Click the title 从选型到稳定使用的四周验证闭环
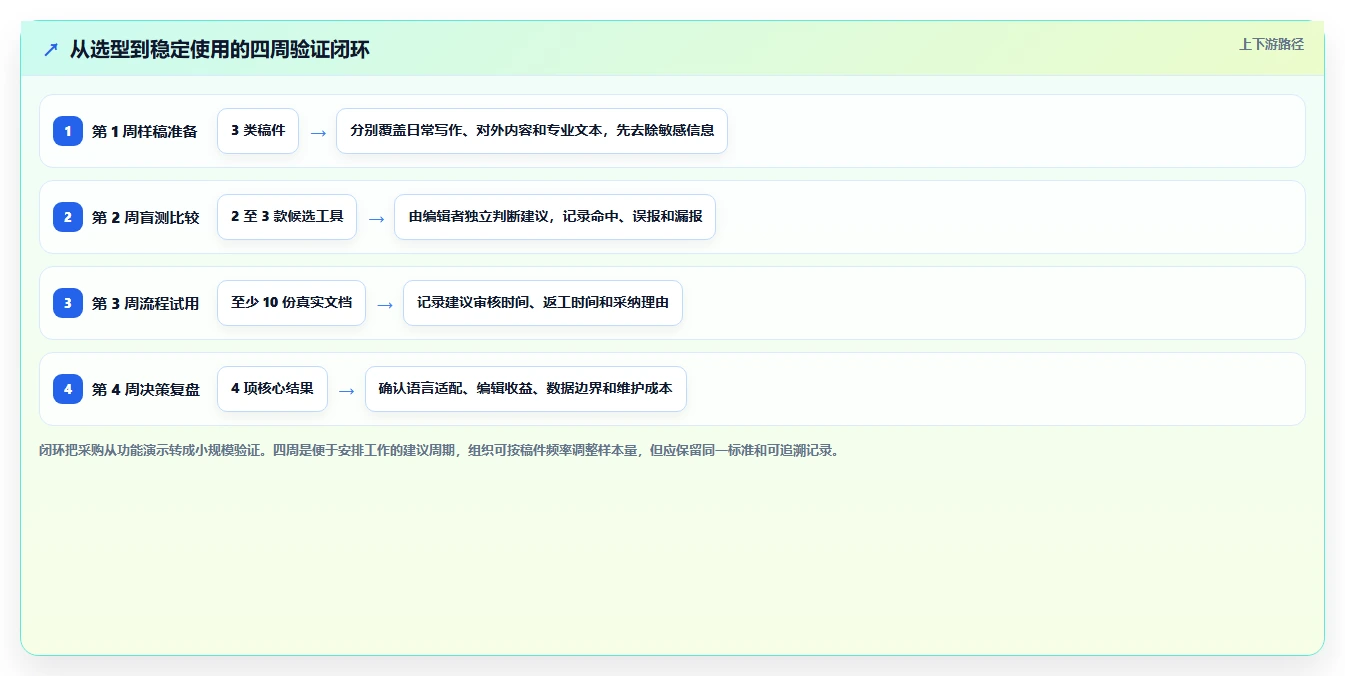Screen dimensions: 1345x676 tap(220, 49)
